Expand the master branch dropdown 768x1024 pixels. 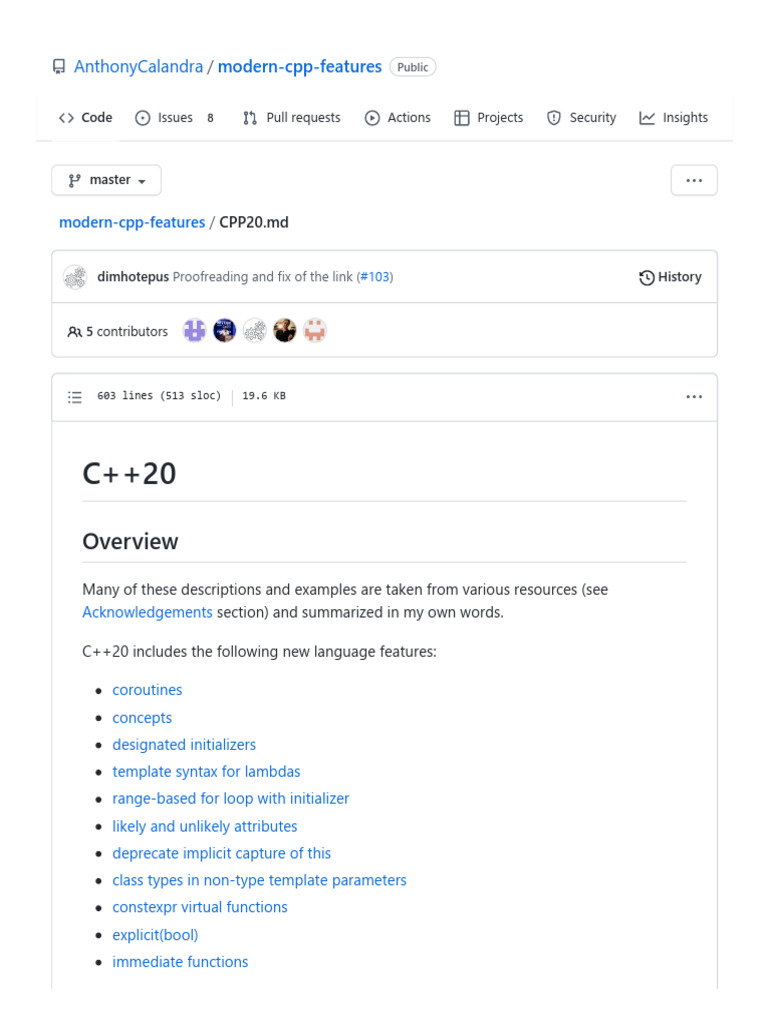[106, 181]
